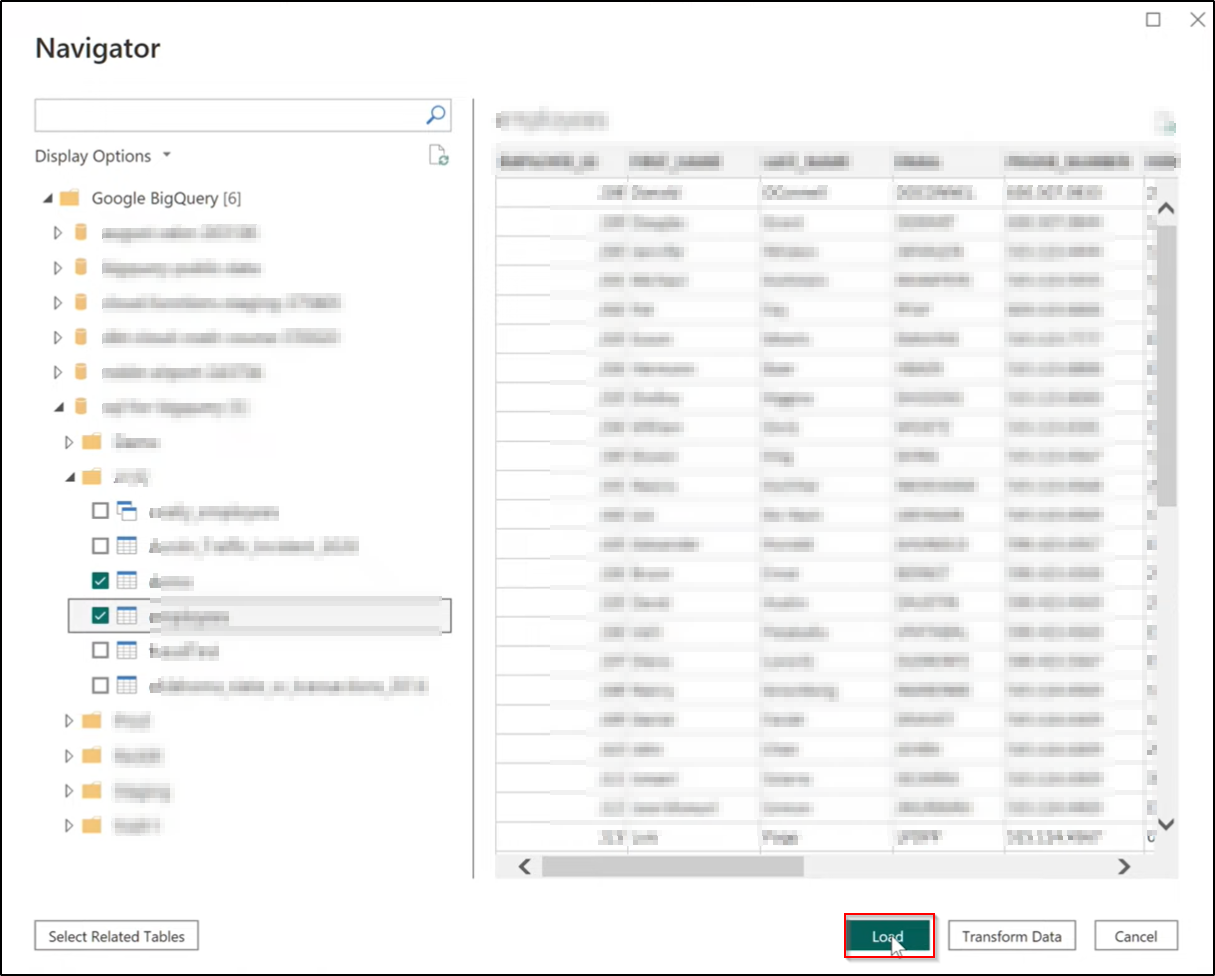Click the noble-airport database icon
This screenshot has width=1215, height=976.
tap(81, 372)
